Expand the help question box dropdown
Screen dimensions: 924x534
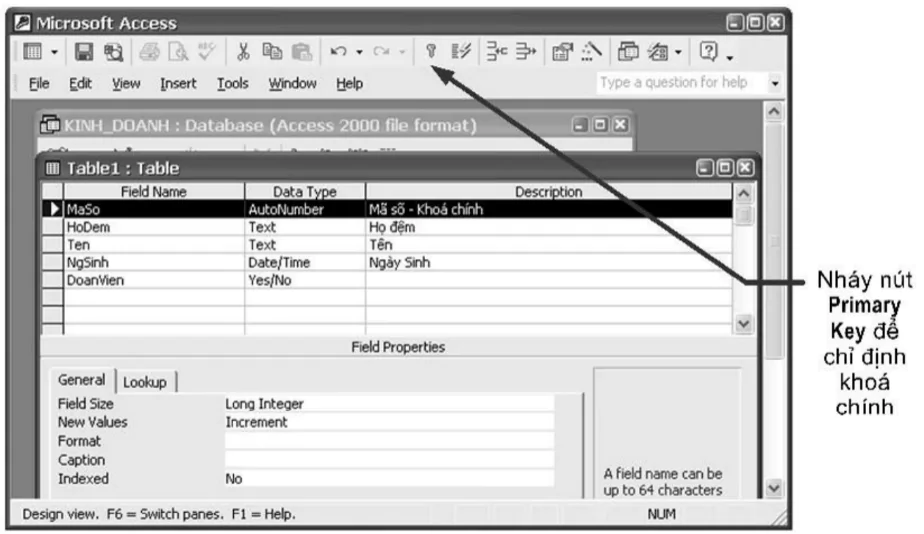click(x=775, y=83)
